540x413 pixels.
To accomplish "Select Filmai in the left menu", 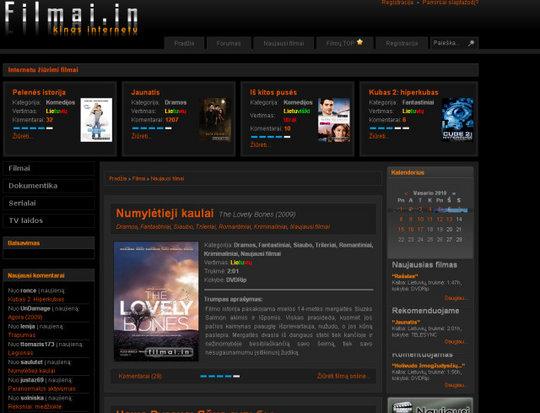I will [x=49, y=168].
